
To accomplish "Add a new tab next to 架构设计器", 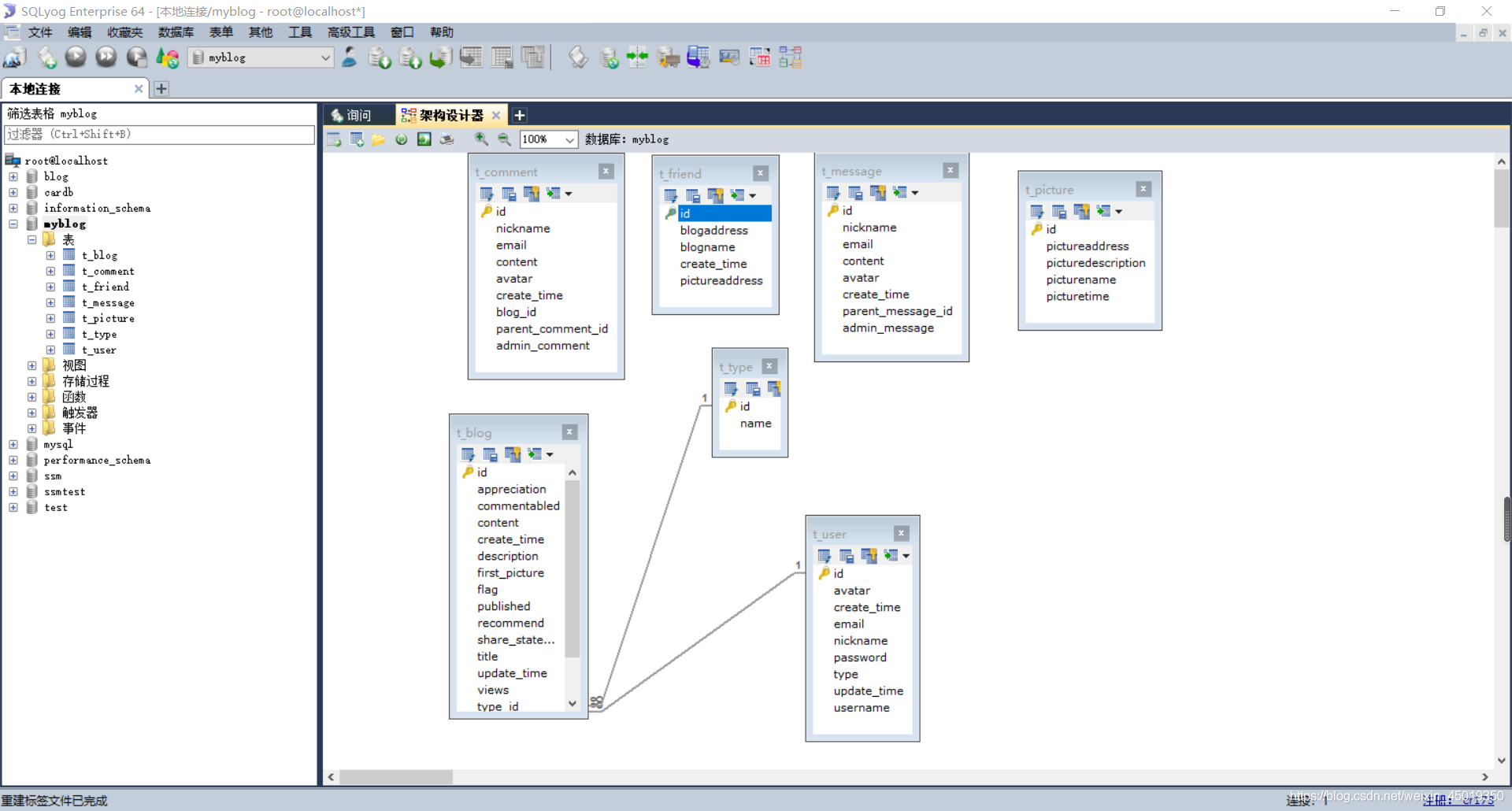I will 520,115.
